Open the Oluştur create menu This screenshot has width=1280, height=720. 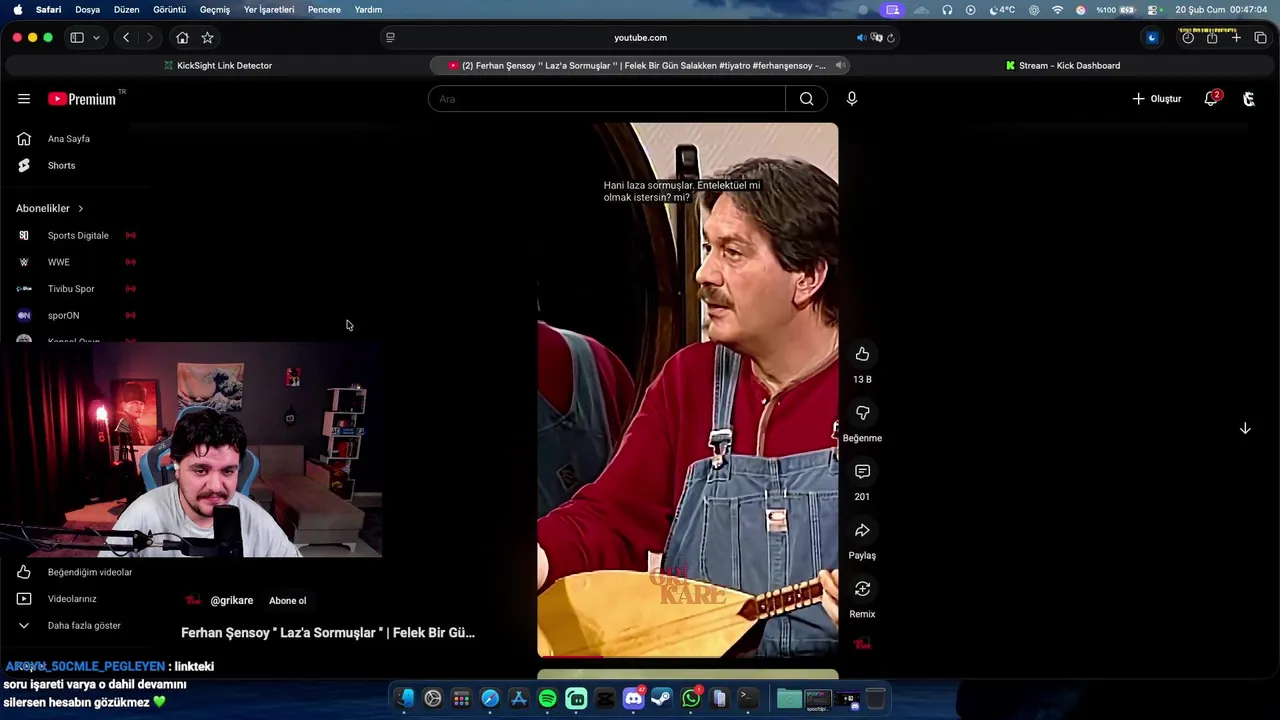[x=1156, y=99]
